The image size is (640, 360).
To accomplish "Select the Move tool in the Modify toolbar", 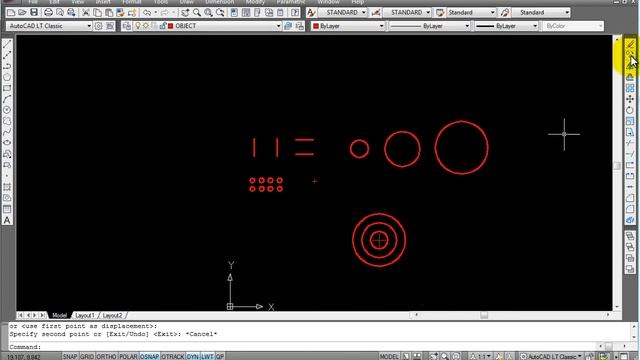I will [630, 99].
